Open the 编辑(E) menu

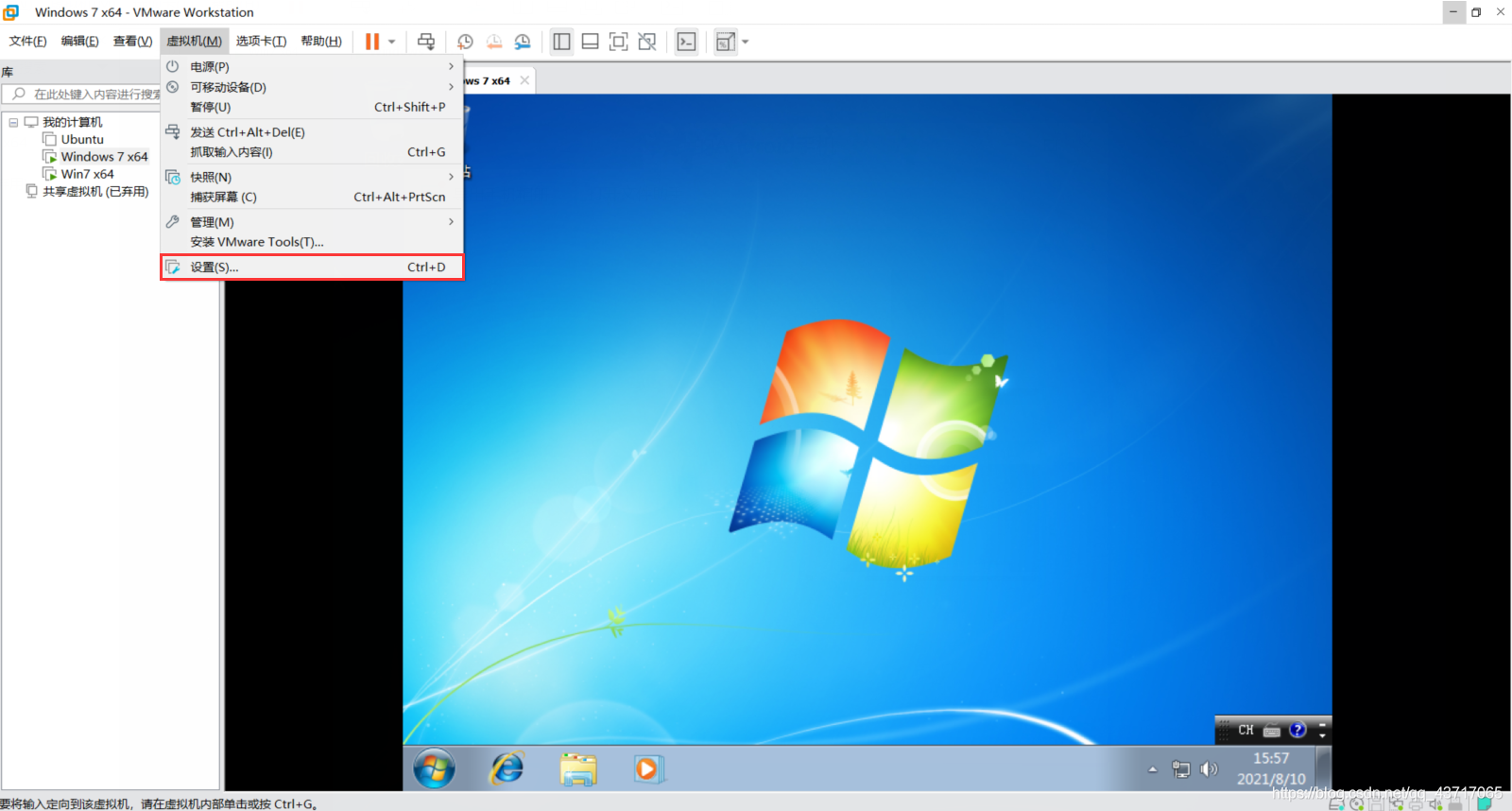point(79,42)
